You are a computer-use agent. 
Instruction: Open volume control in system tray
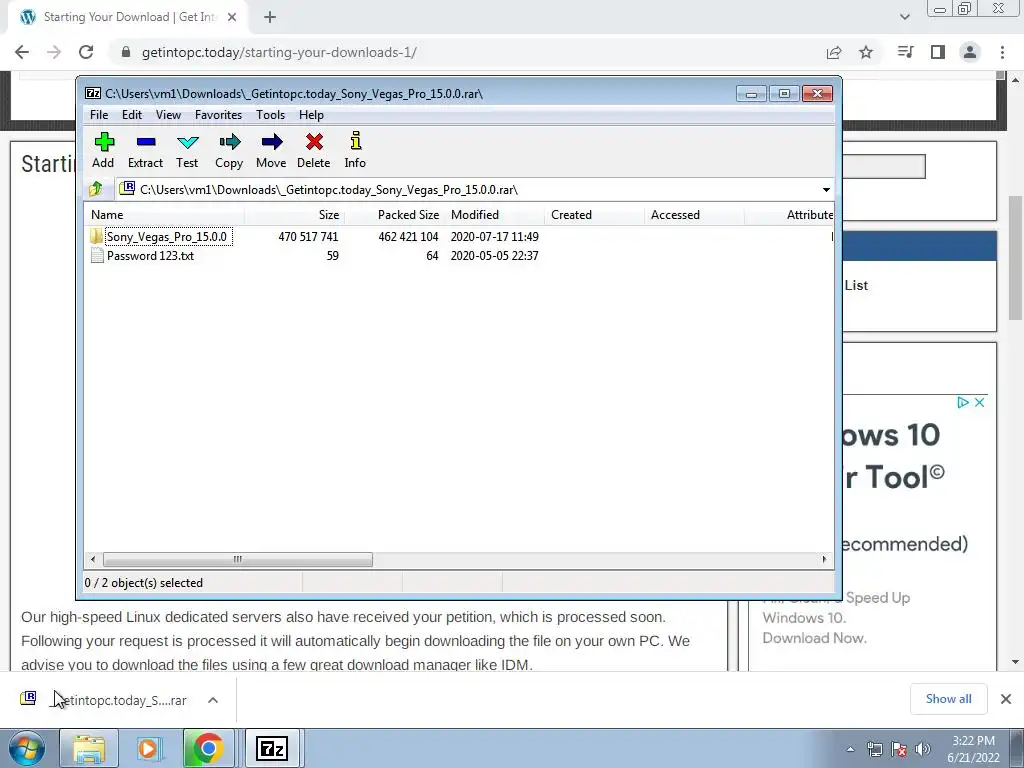coord(923,749)
